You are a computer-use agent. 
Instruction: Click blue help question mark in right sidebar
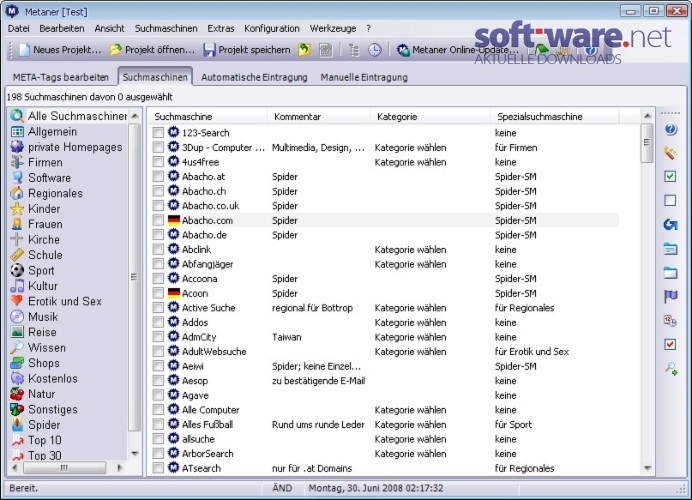670,129
